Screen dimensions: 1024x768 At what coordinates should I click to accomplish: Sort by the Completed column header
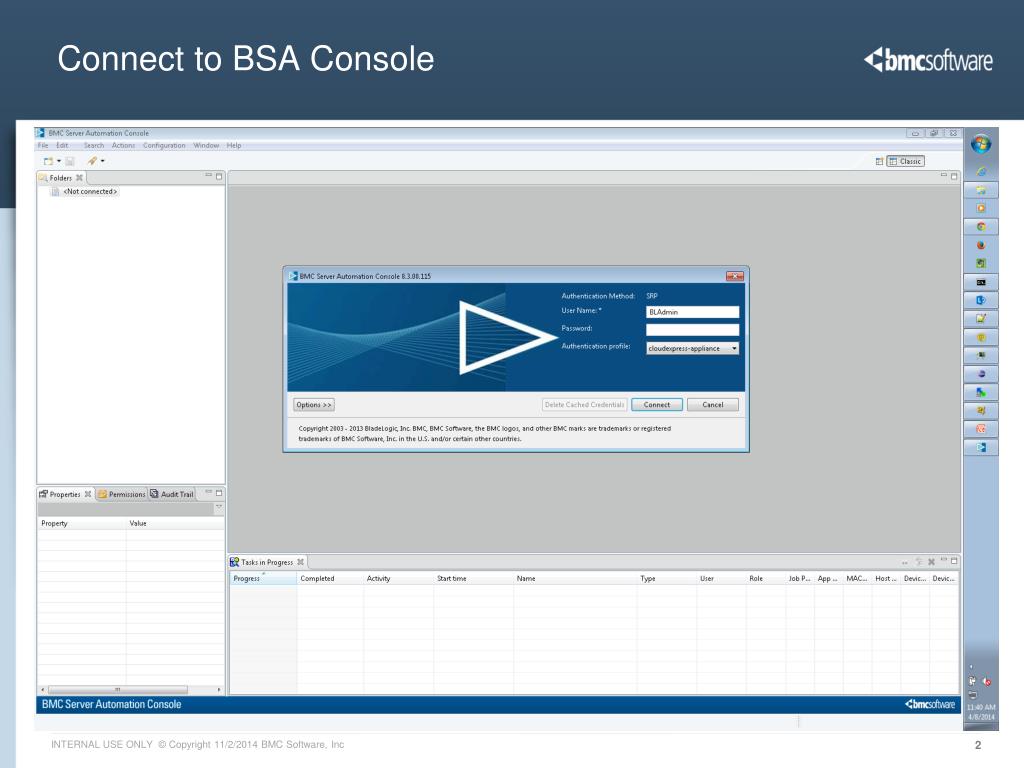(x=330, y=579)
